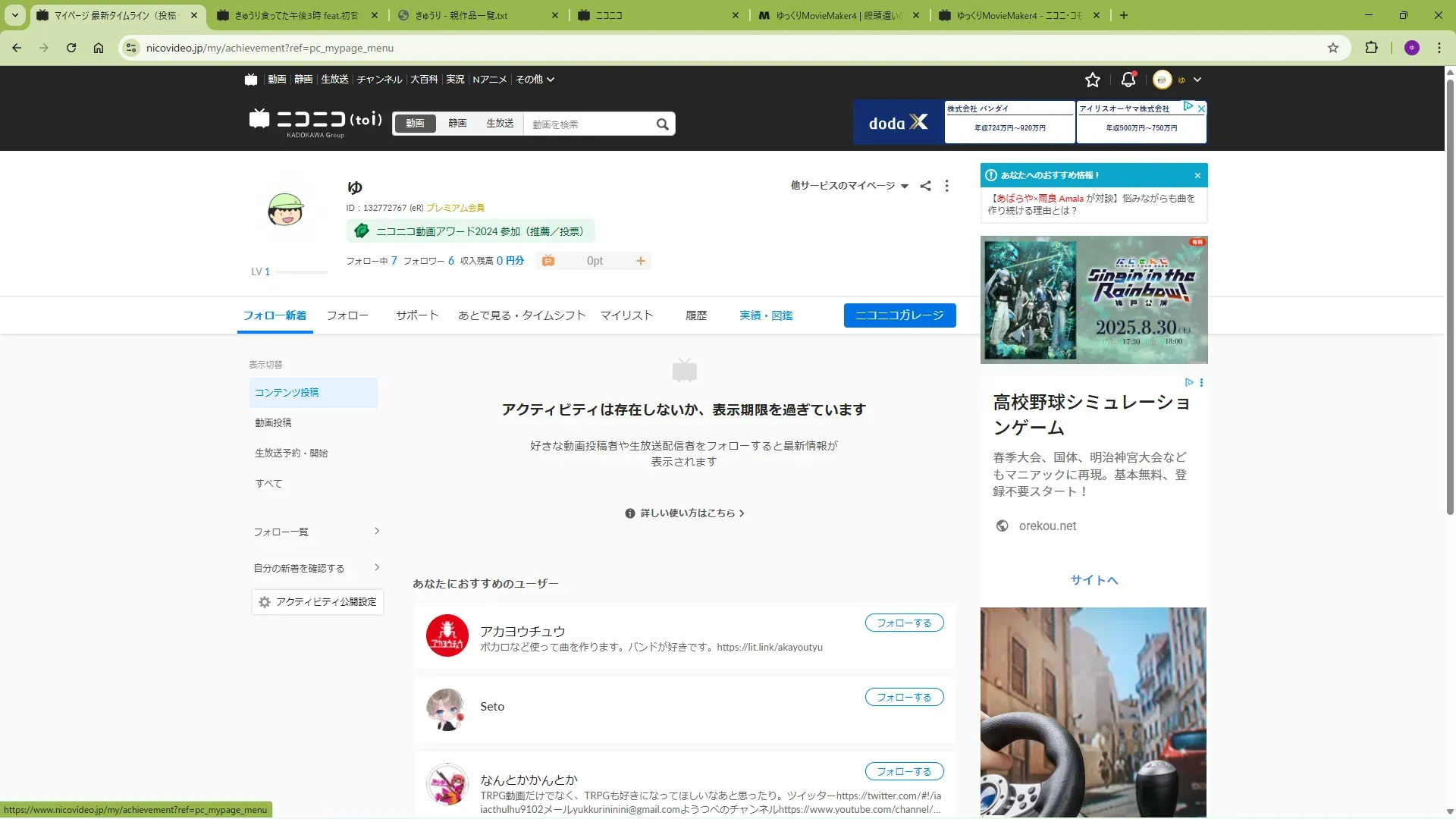Follow the user アカヨウチュウ

[x=903, y=623]
